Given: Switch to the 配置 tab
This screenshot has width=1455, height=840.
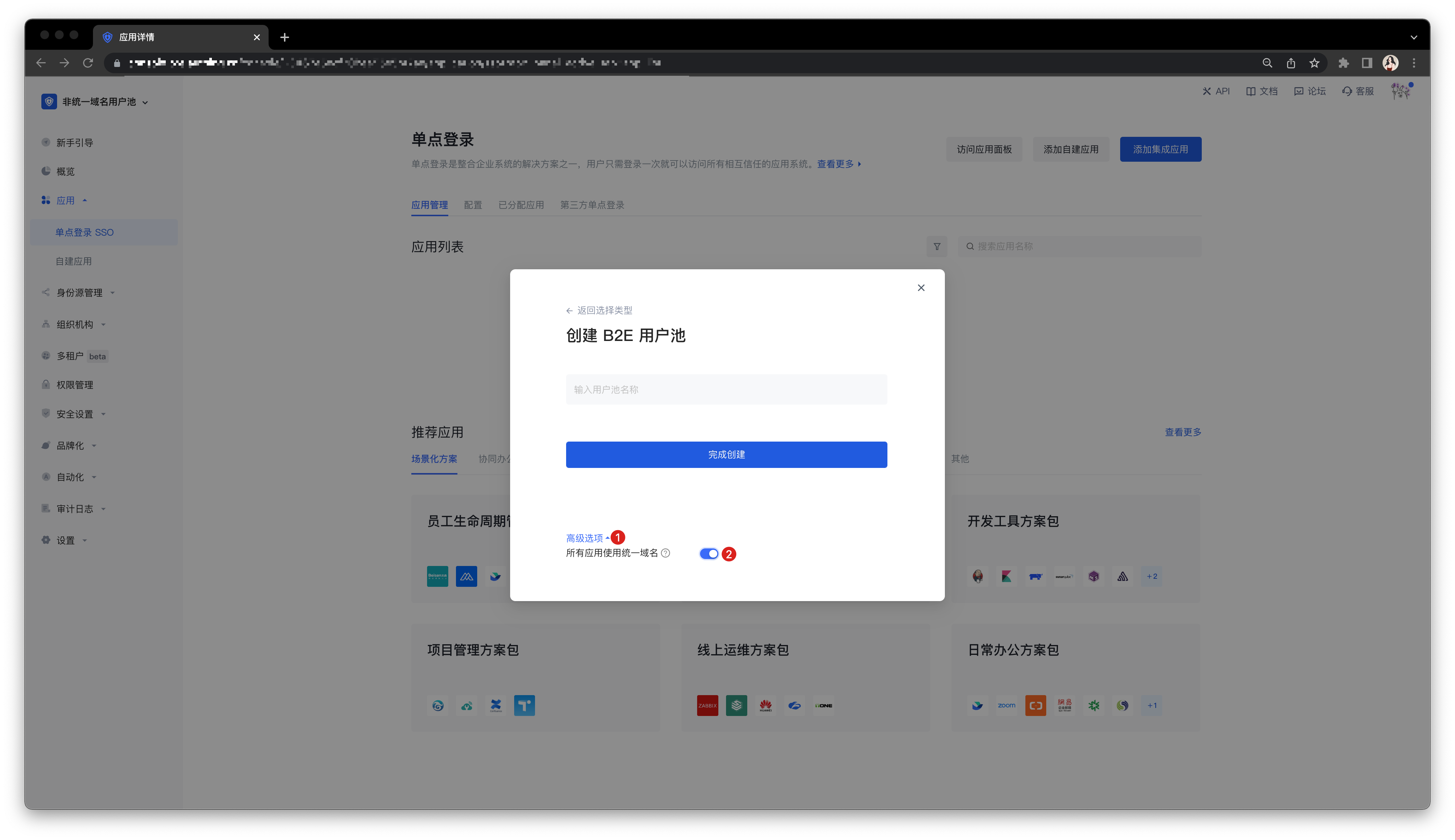Looking at the screenshot, I should [472, 205].
